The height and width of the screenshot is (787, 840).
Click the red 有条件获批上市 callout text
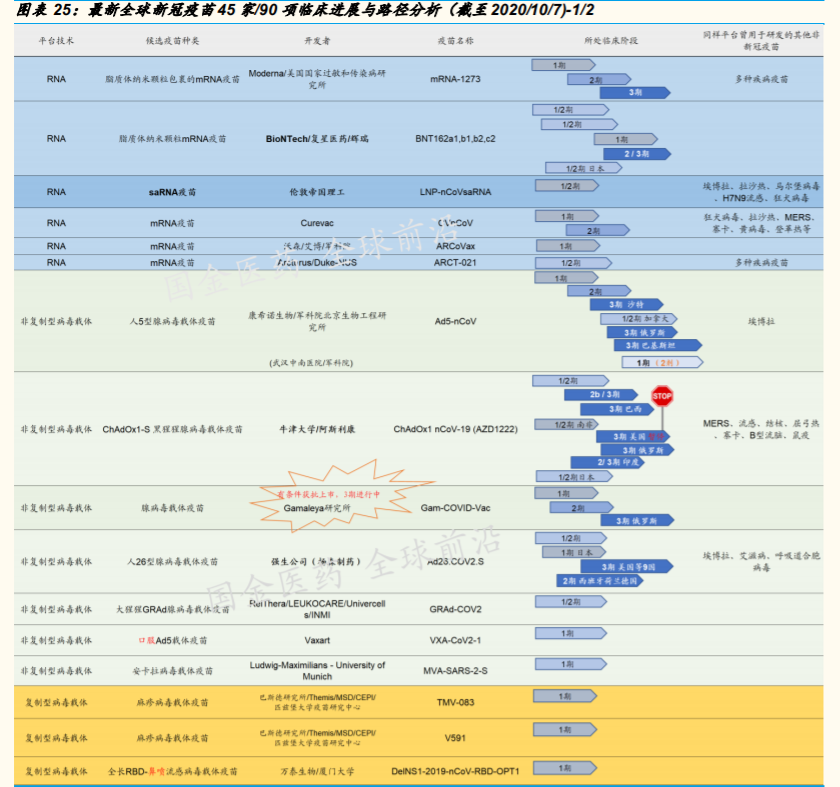(x=328, y=494)
